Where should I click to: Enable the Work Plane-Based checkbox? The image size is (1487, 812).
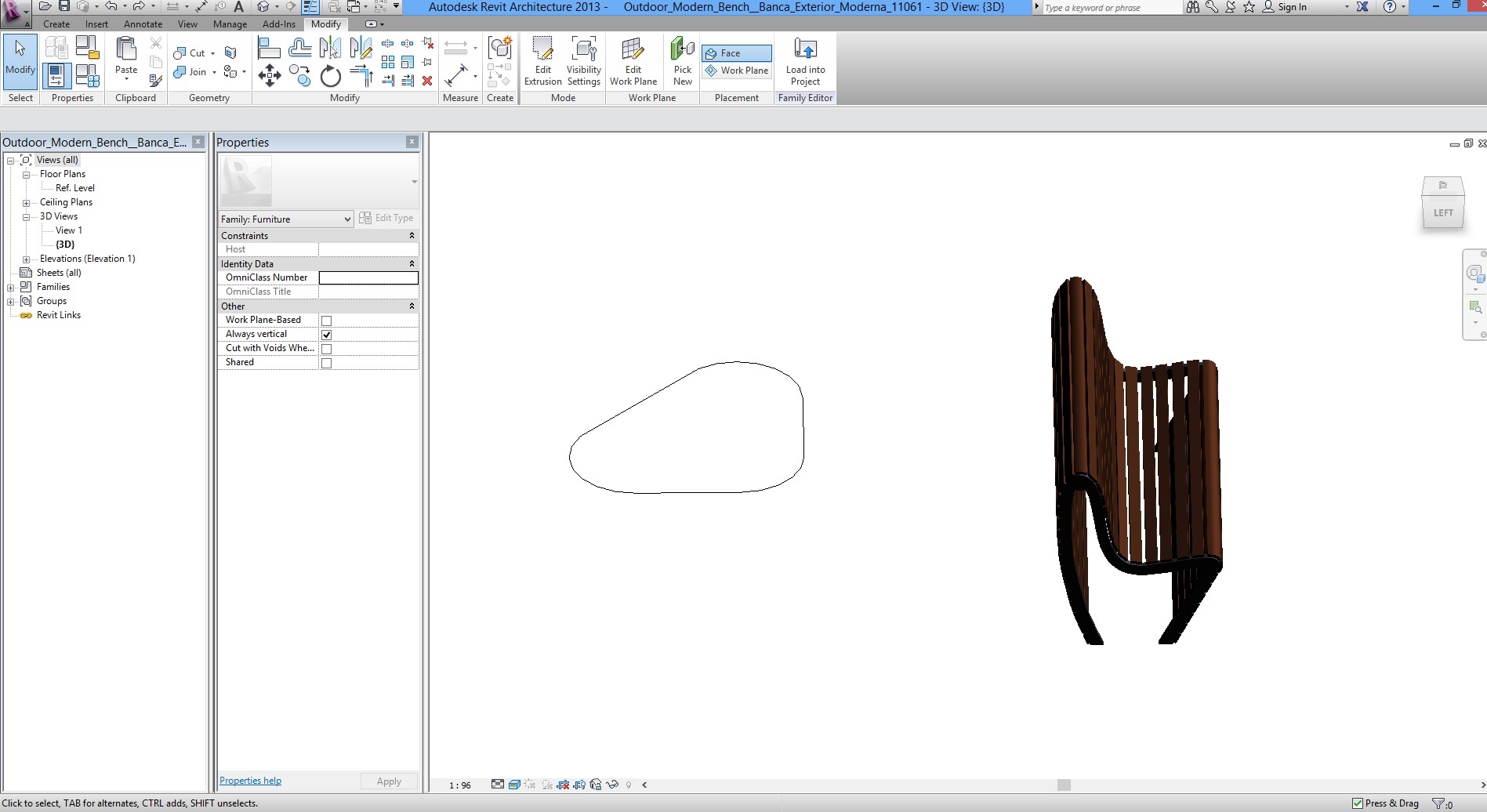327,321
